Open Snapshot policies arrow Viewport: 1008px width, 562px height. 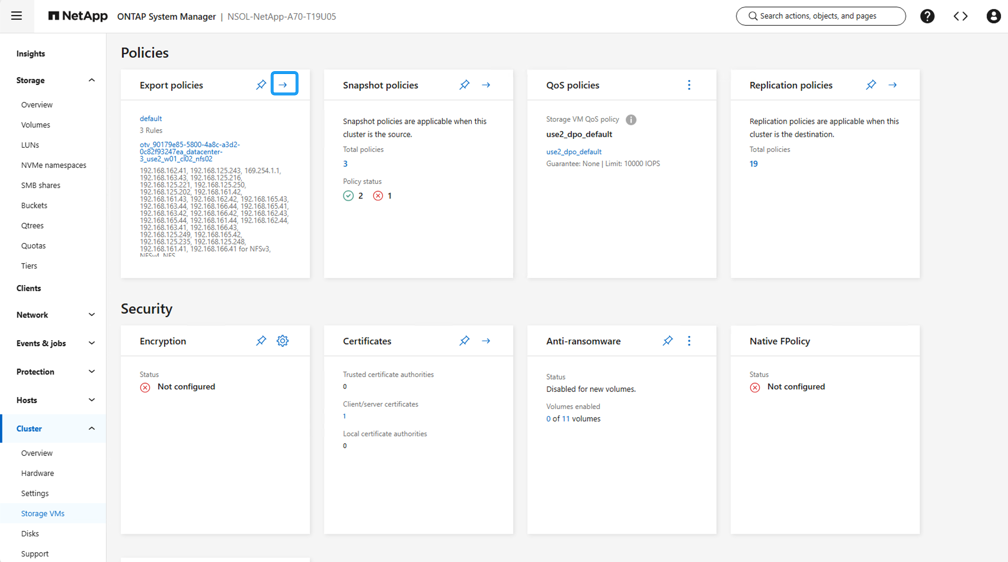click(x=486, y=85)
